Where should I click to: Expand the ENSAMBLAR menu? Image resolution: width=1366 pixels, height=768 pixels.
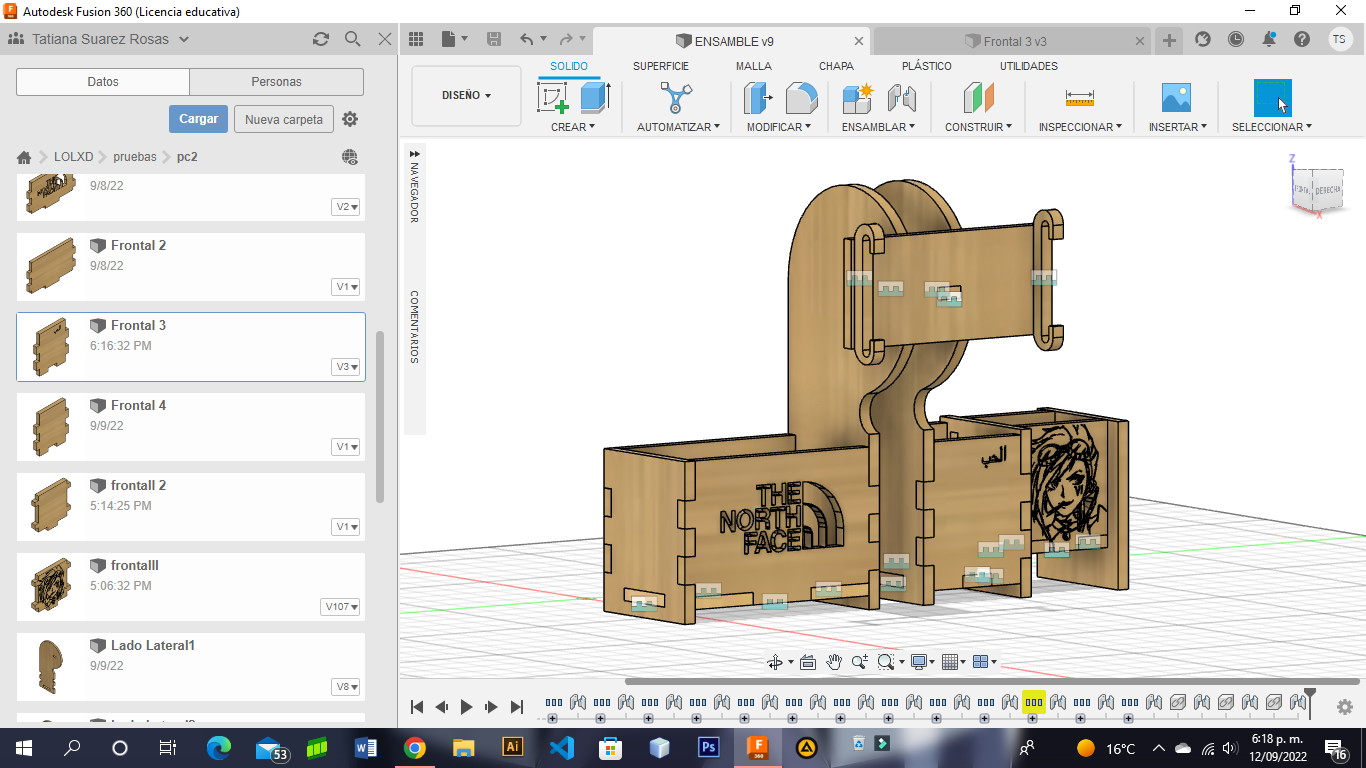point(879,127)
